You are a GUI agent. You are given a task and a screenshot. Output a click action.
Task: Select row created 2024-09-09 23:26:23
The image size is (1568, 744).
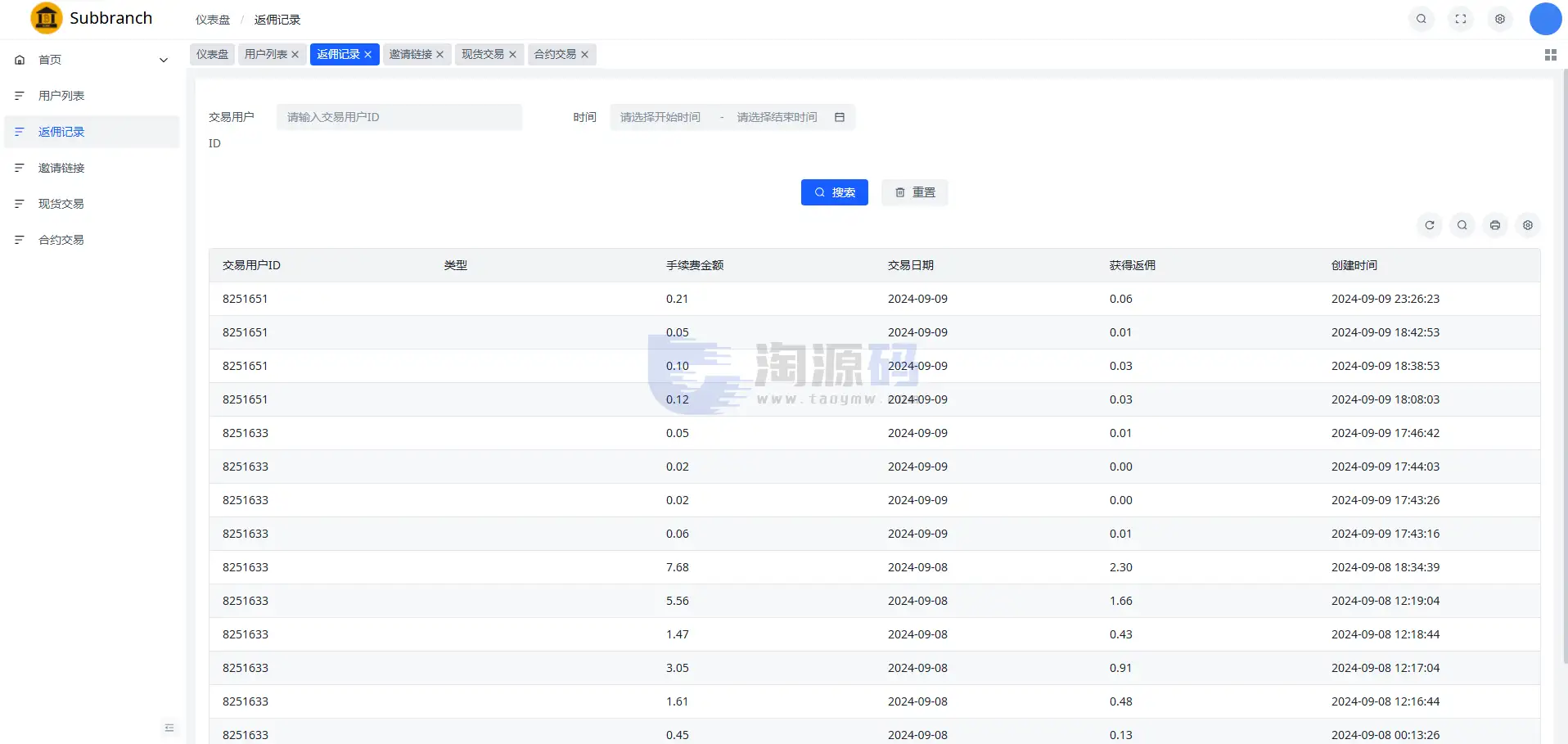[874, 299]
